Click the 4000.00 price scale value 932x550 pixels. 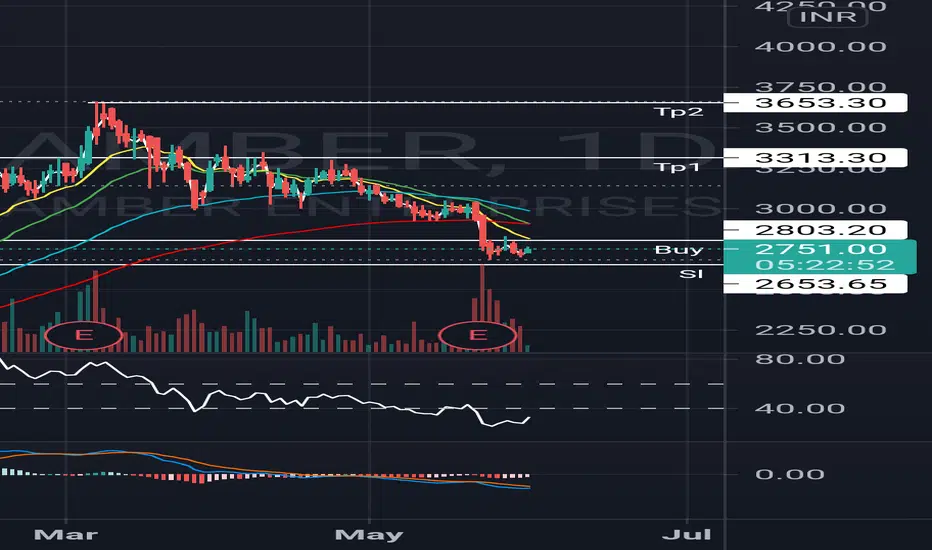[x=820, y=46]
